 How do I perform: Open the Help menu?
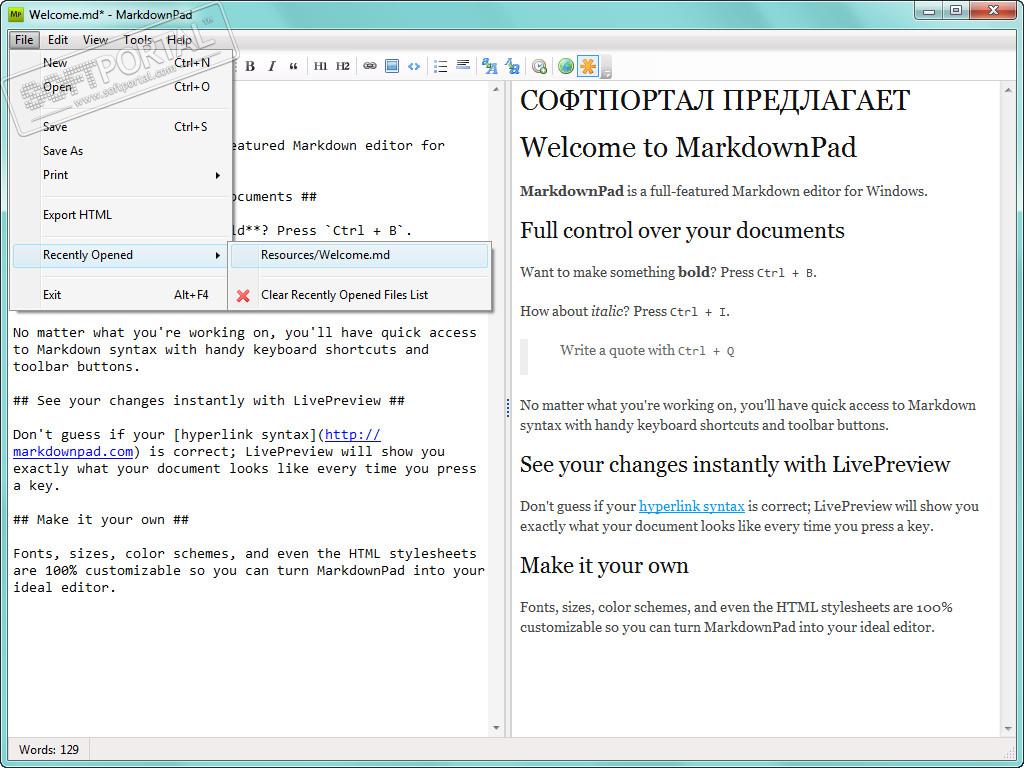click(x=179, y=40)
